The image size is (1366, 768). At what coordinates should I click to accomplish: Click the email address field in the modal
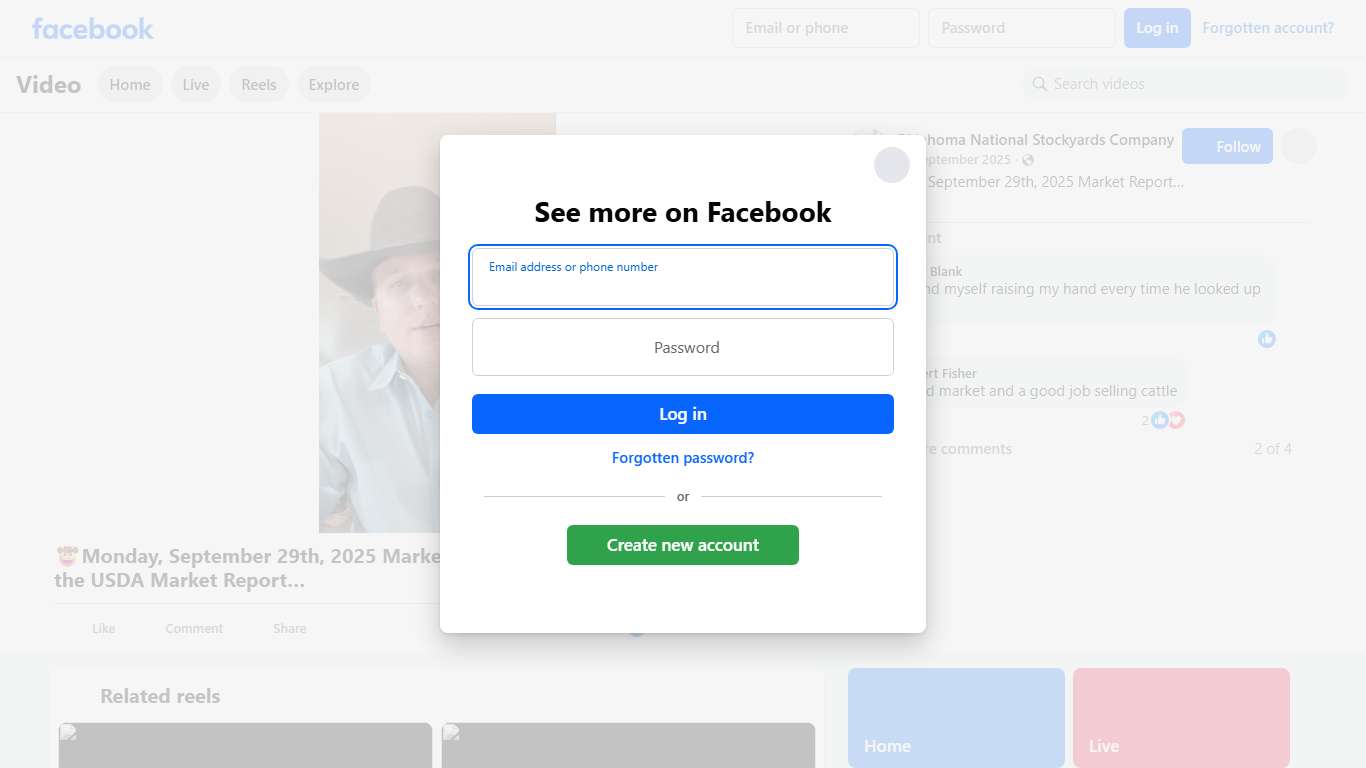[x=683, y=277]
